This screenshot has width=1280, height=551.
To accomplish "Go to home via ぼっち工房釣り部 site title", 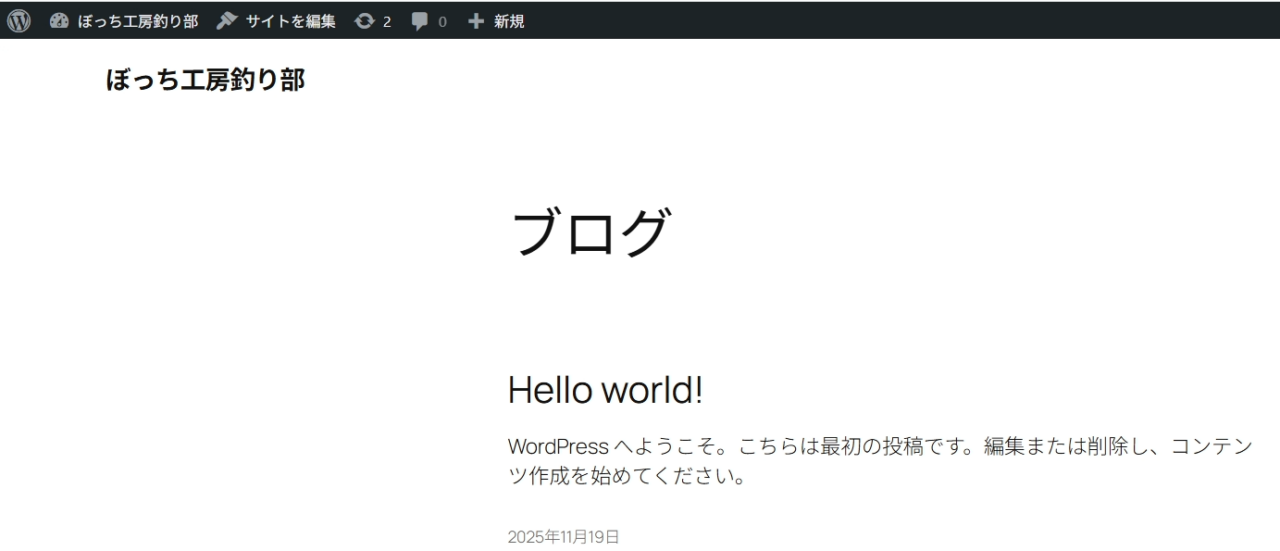I will click(205, 80).
